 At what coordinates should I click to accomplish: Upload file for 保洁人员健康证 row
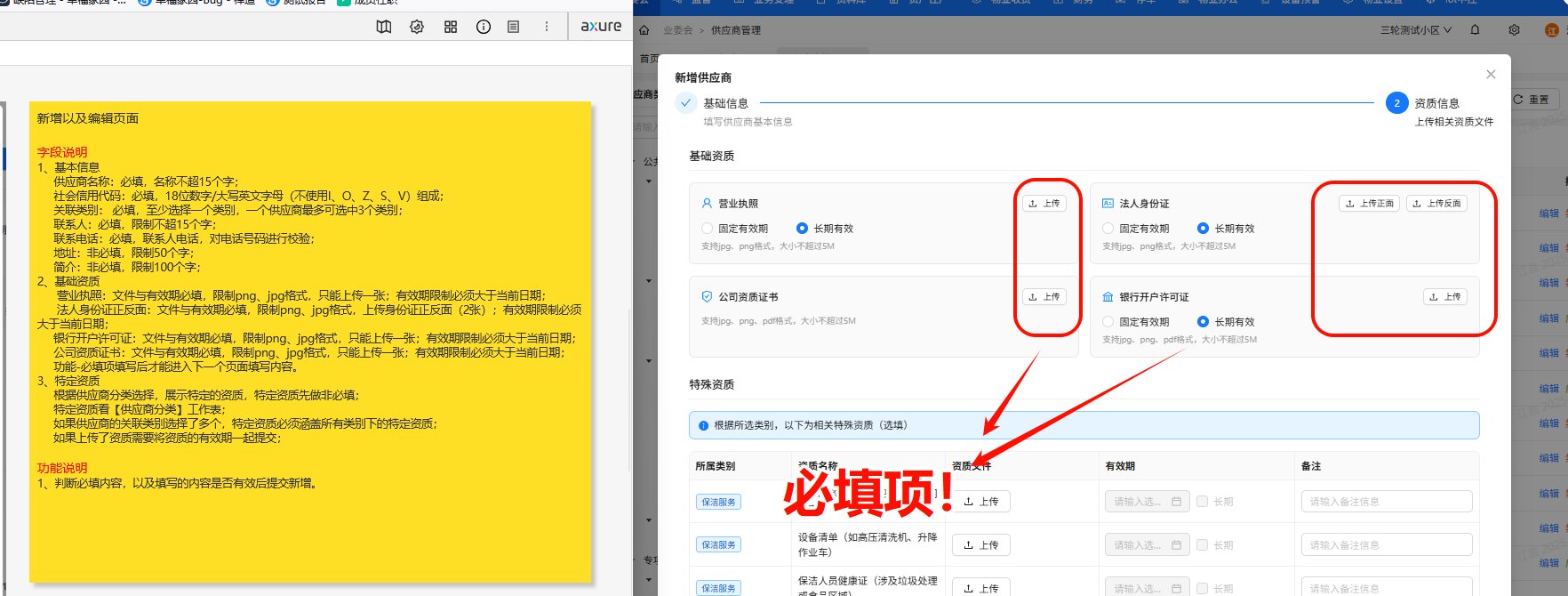pos(980,588)
